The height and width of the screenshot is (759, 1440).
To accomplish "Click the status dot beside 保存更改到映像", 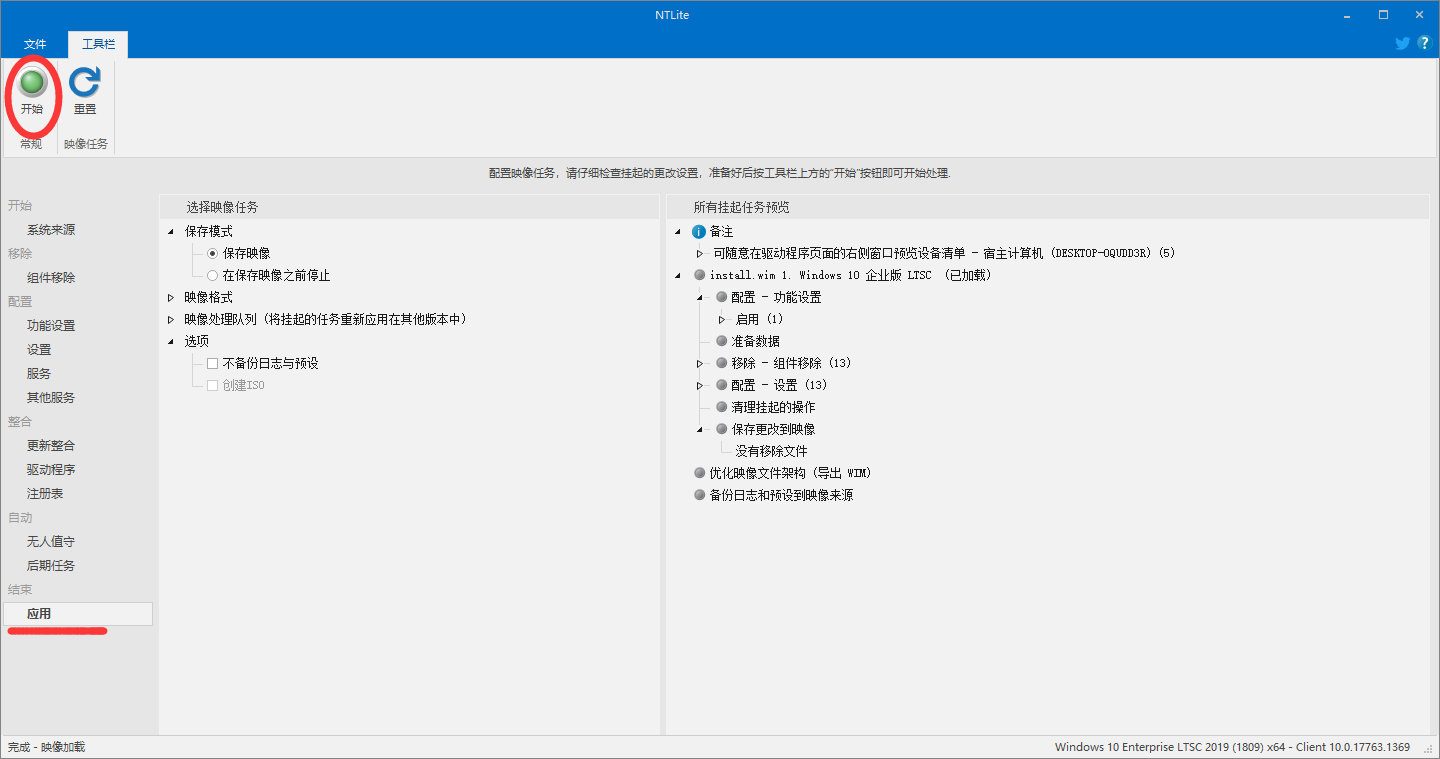I will click(721, 429).
